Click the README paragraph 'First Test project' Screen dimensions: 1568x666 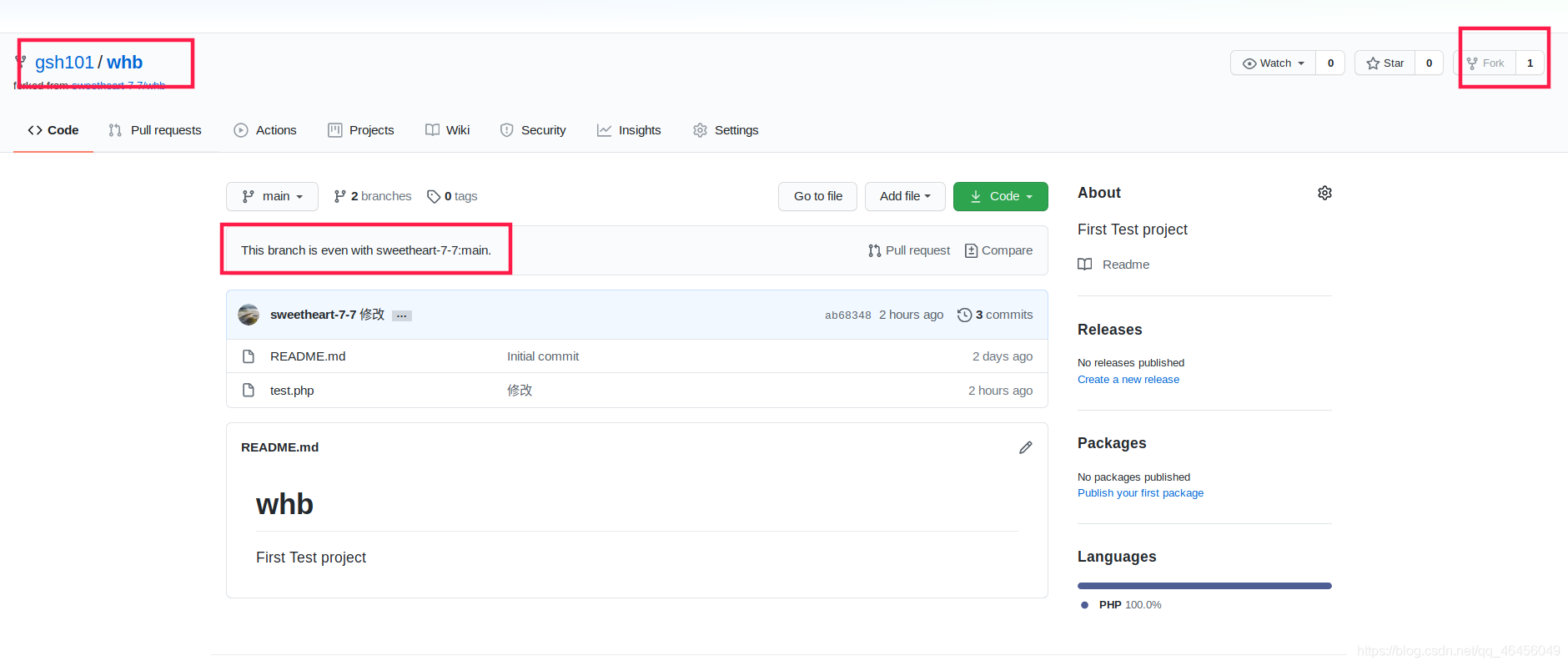coord(311,558)
